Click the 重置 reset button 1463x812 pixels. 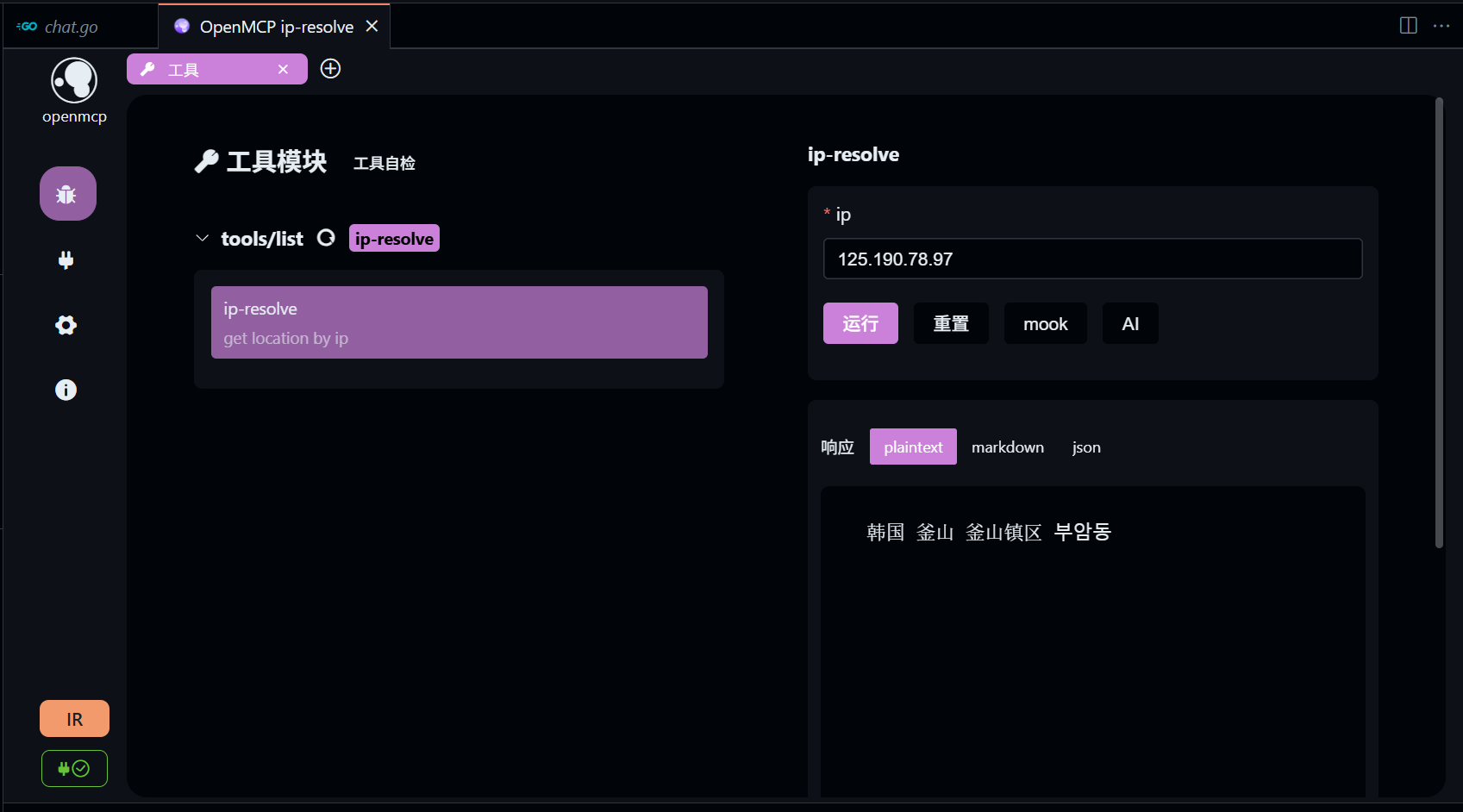click(951, 323)
